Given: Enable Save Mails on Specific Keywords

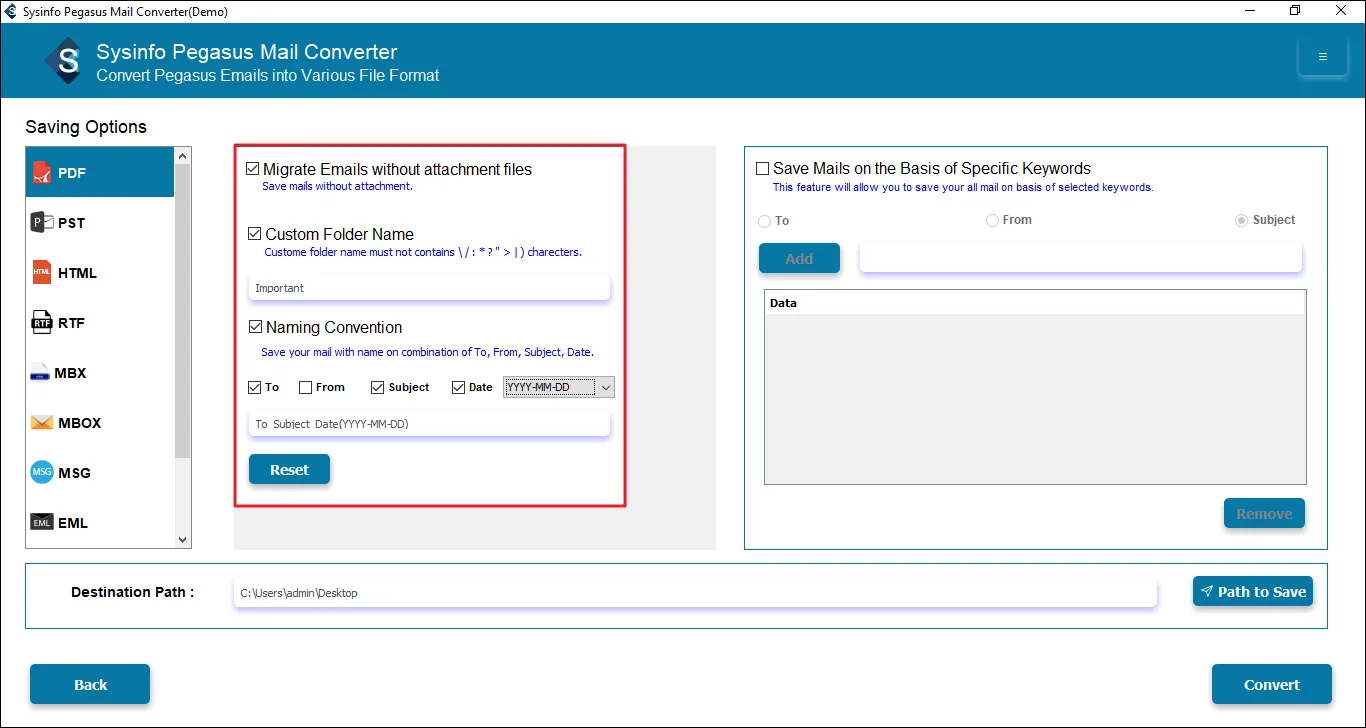Looking at the screenshot, I should [x=763, y=169].
